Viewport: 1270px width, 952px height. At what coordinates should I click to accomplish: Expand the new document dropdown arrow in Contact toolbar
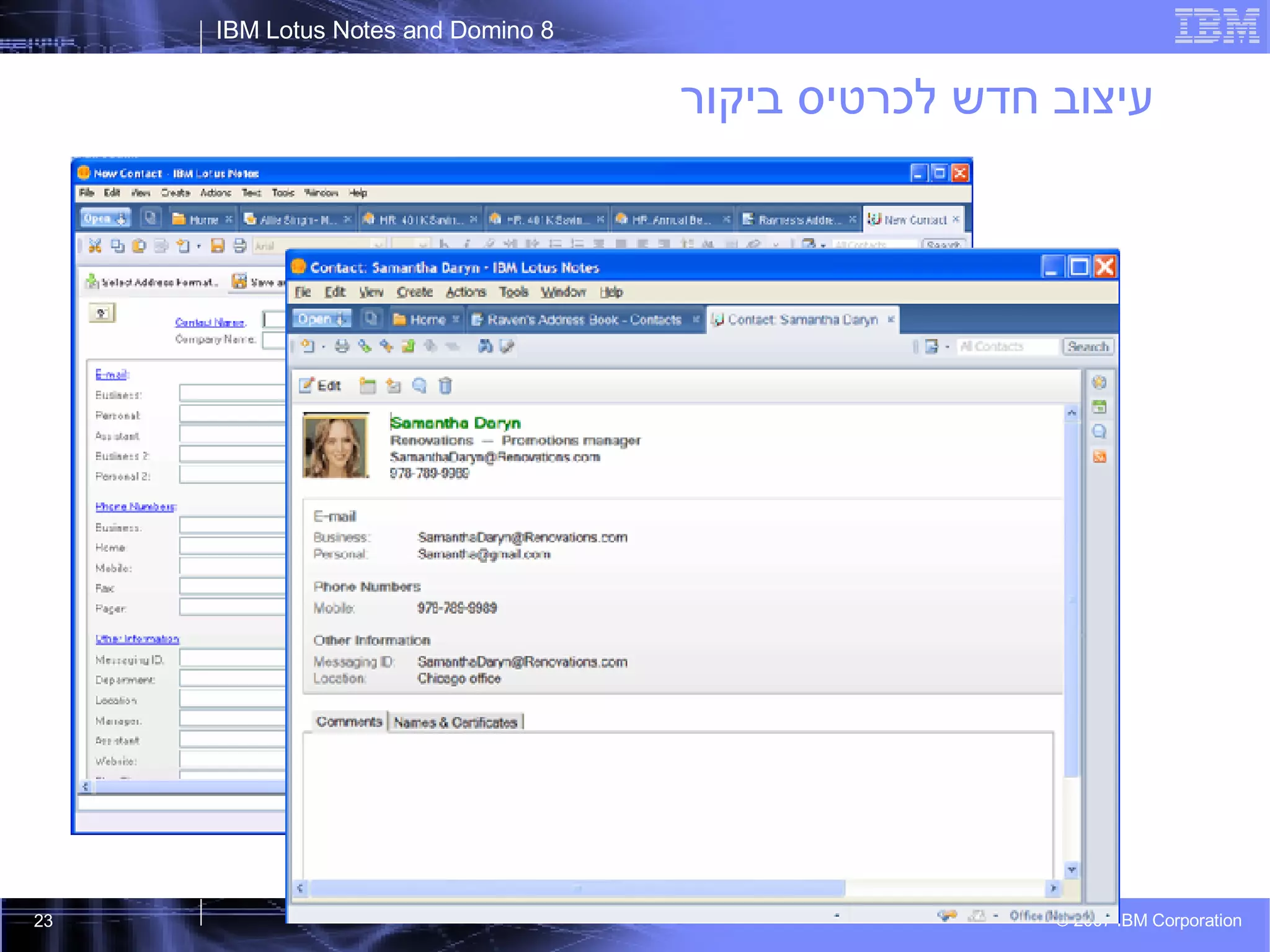323,347
